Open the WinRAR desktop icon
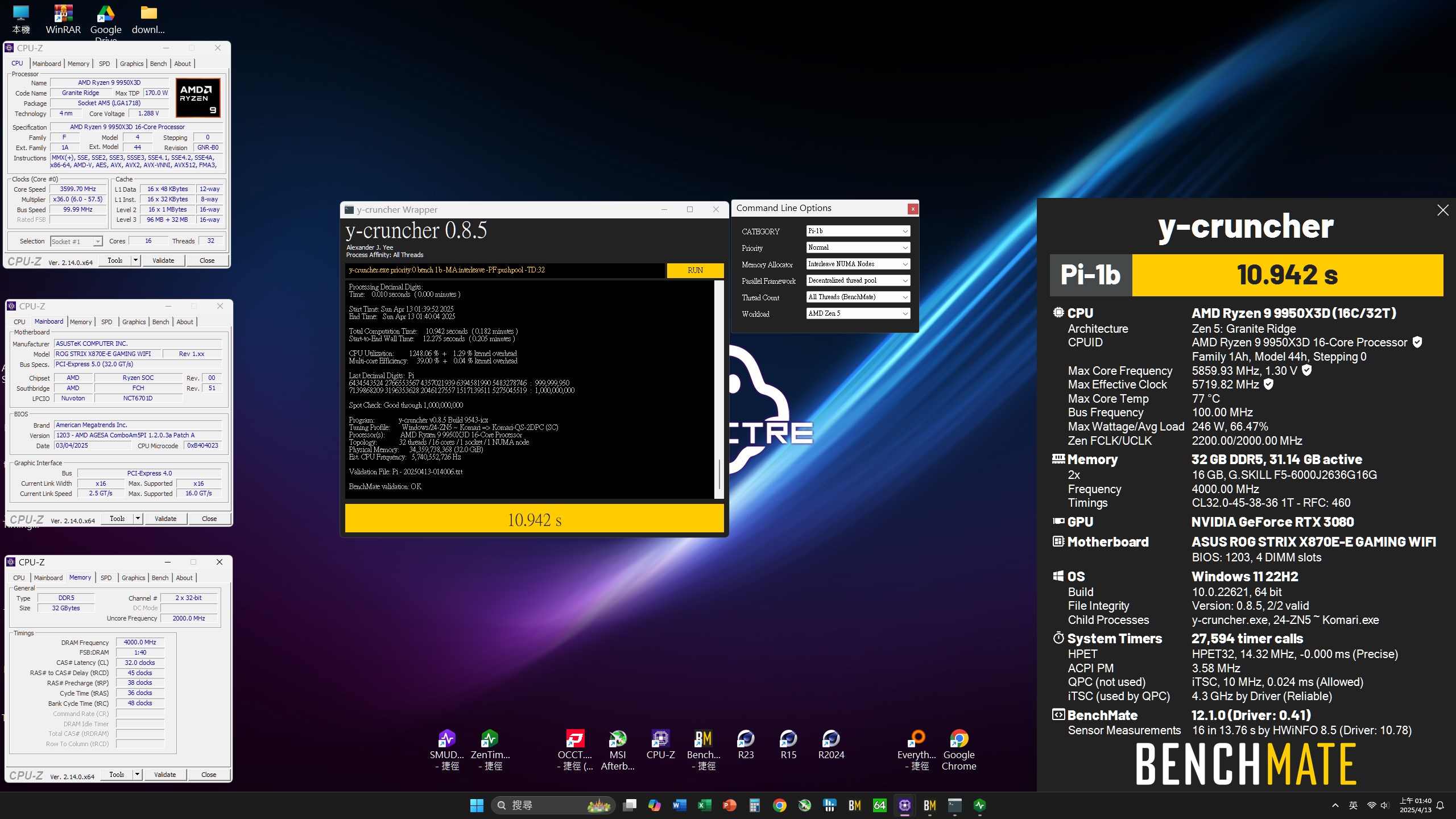The width and height of the screenshot is (1456, 819). point(63,19)
